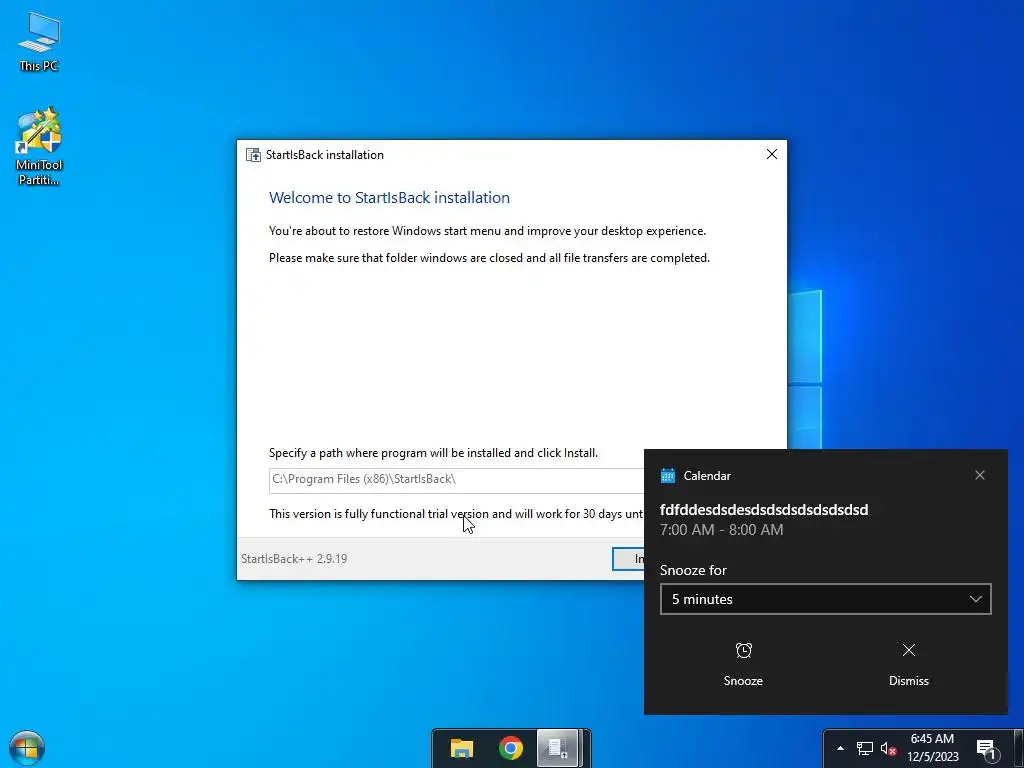
Task: Click the 7:00 AM - 8:00 AM event time
Action: point(722,530)
